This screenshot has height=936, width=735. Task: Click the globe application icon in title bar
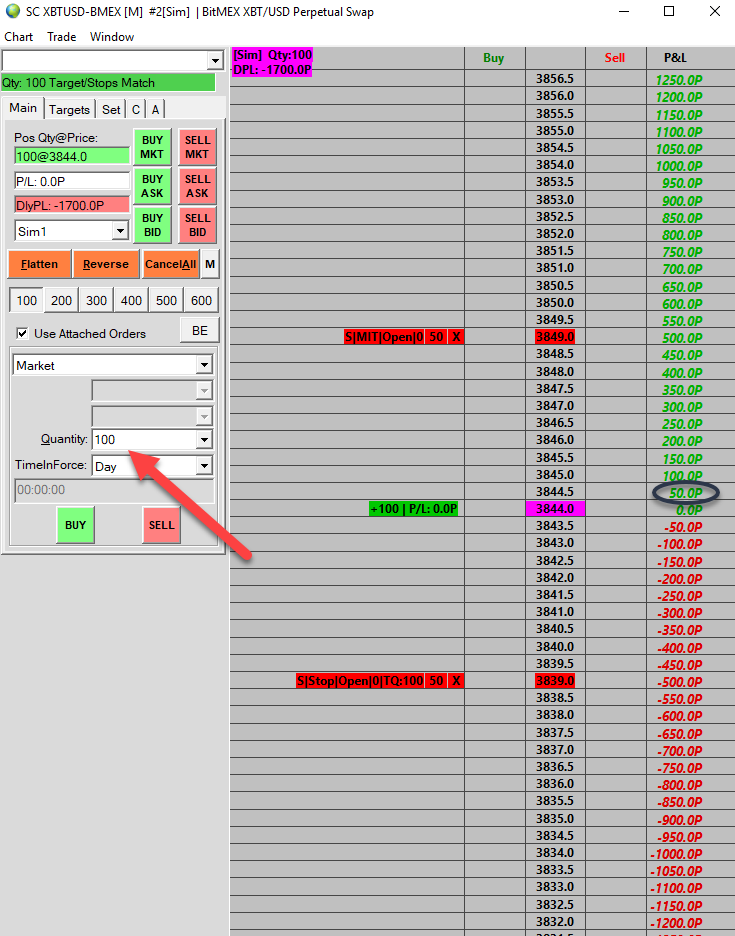click(13, 11)
